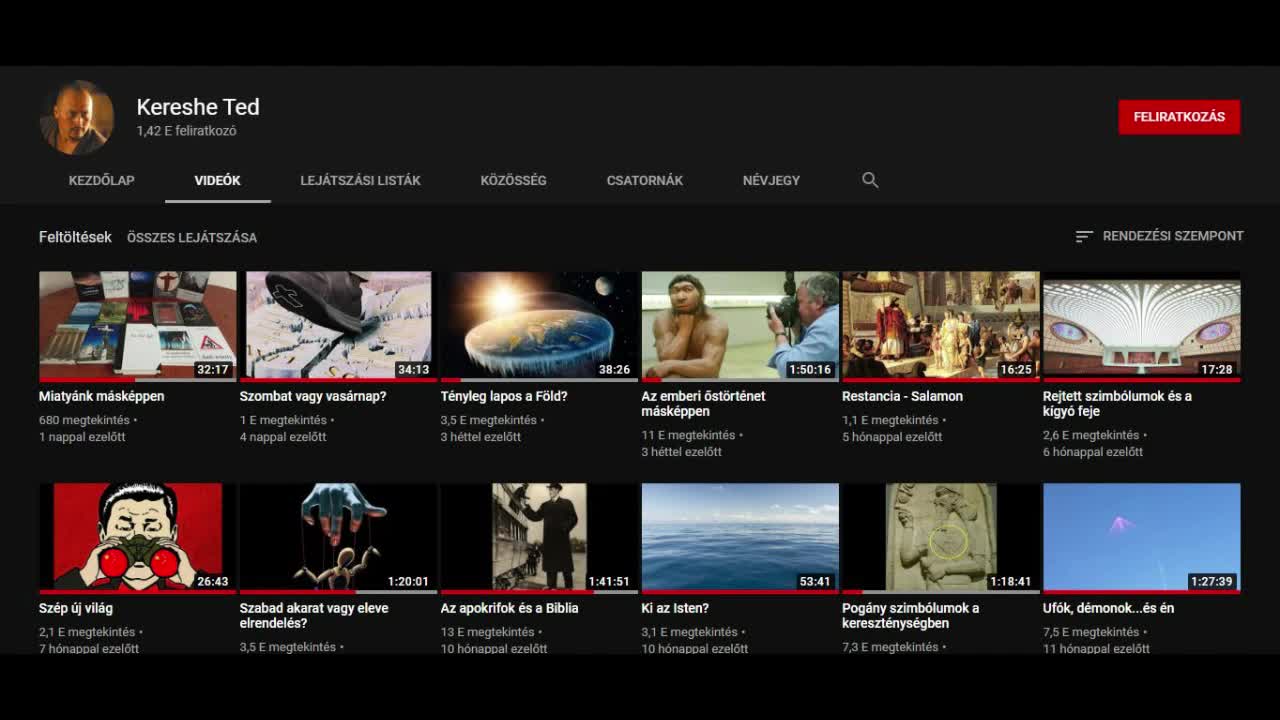Play the Ki az Isten? ocean thumbnail
This screenshot has height=720, width=1280.
point(740,538)
